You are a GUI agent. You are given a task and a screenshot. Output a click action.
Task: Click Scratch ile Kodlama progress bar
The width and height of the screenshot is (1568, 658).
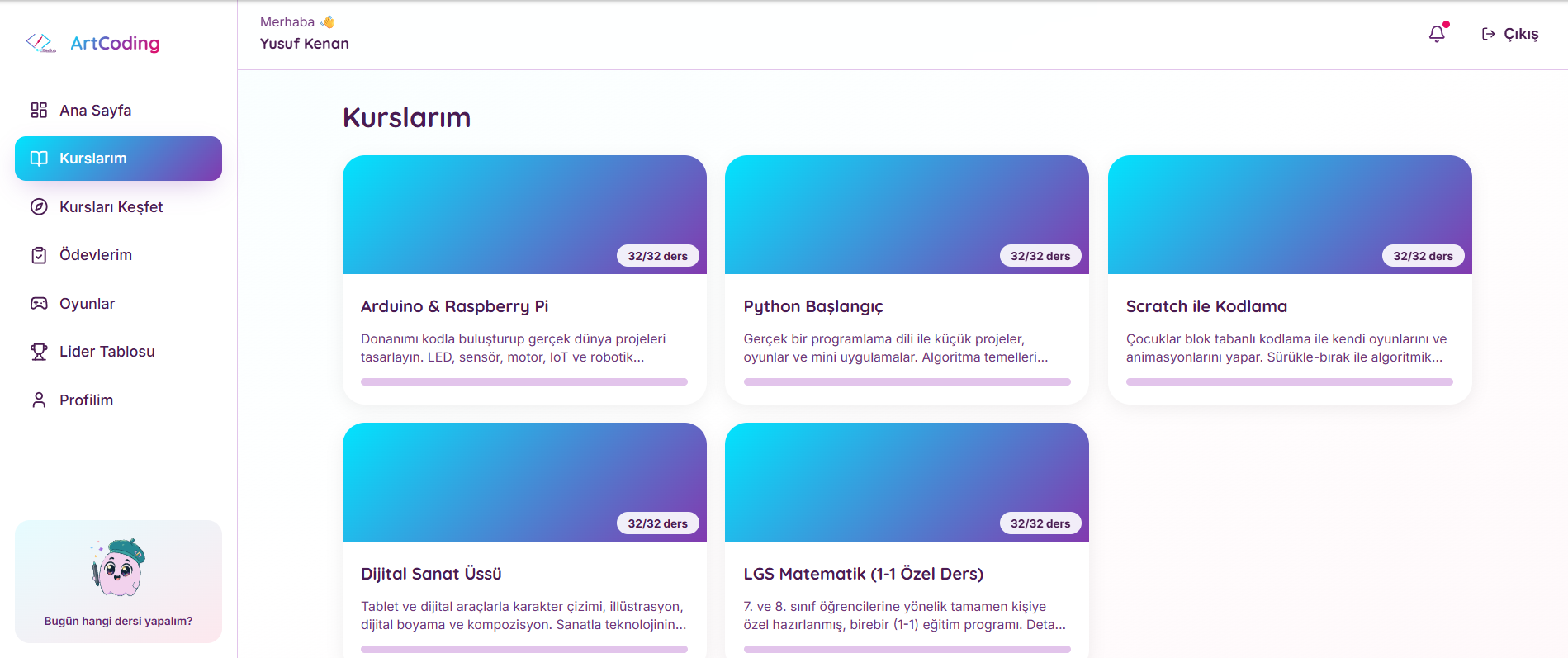pos(1290,382)
